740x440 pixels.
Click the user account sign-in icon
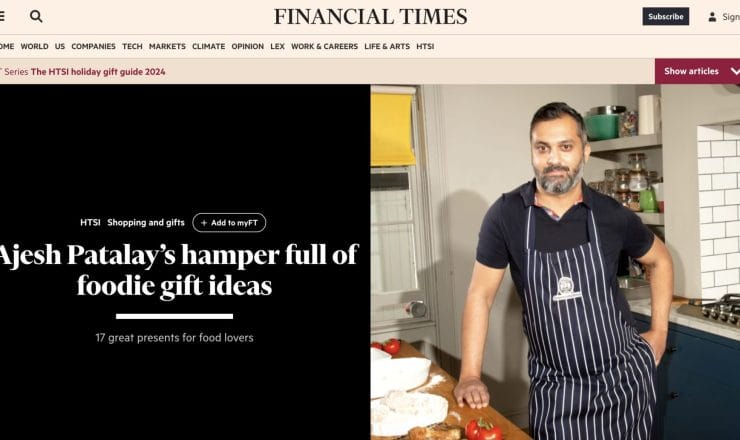tap(712, 17)
